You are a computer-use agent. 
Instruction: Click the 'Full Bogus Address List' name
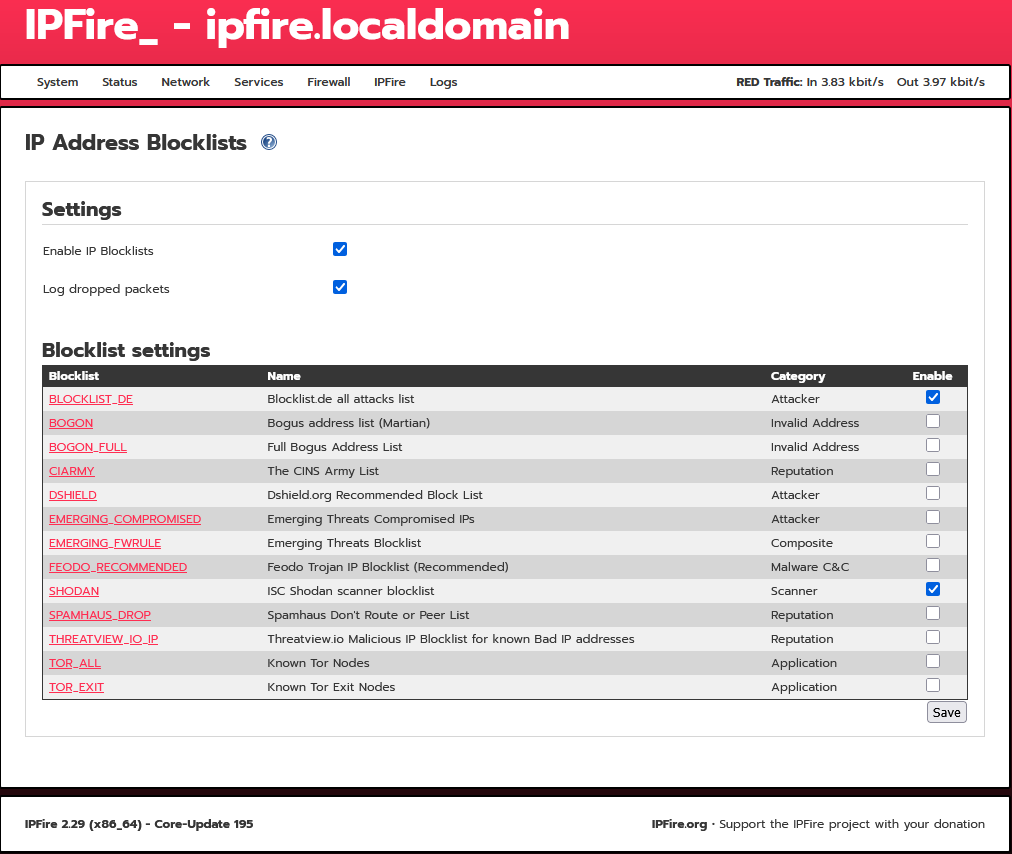[x=334, y=447]
